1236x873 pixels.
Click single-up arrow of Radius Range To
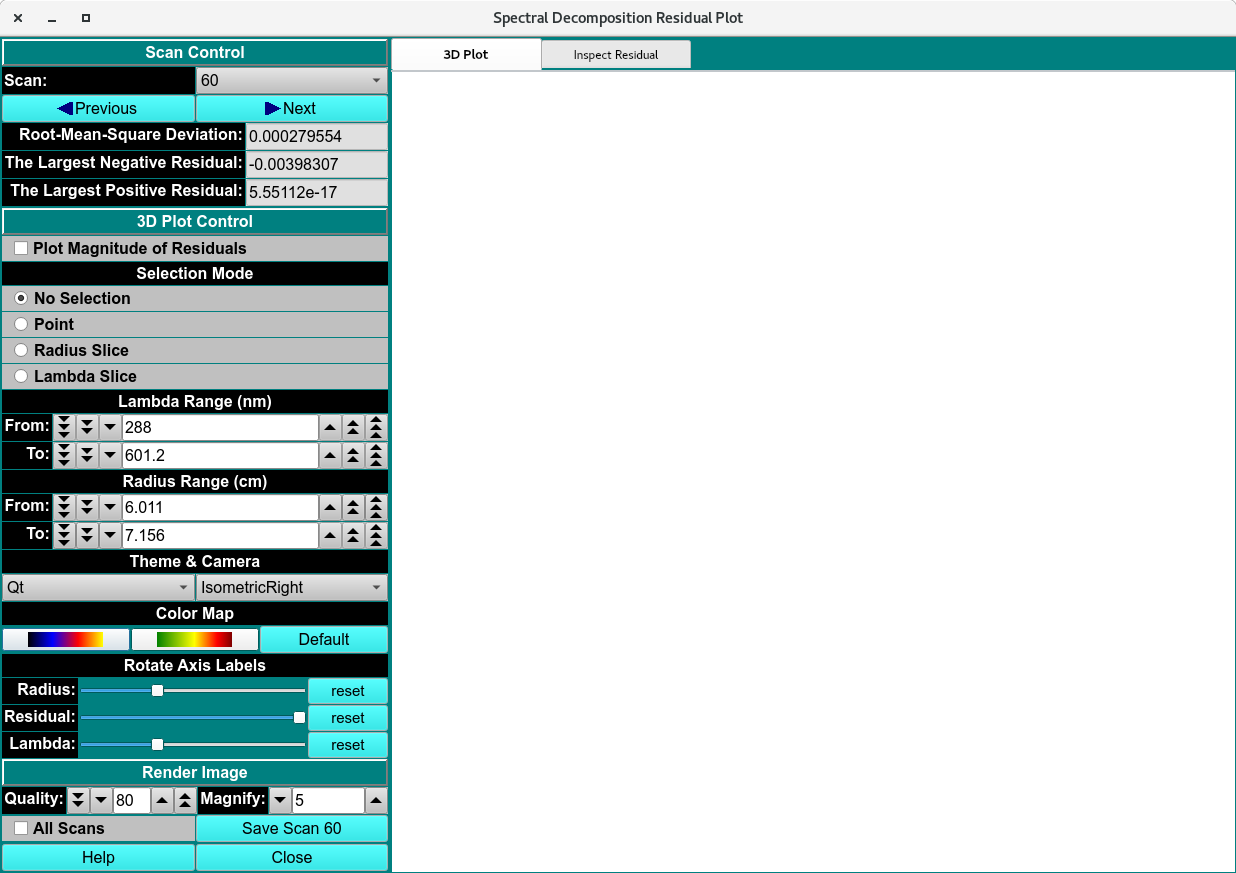(x=330, y=535)
